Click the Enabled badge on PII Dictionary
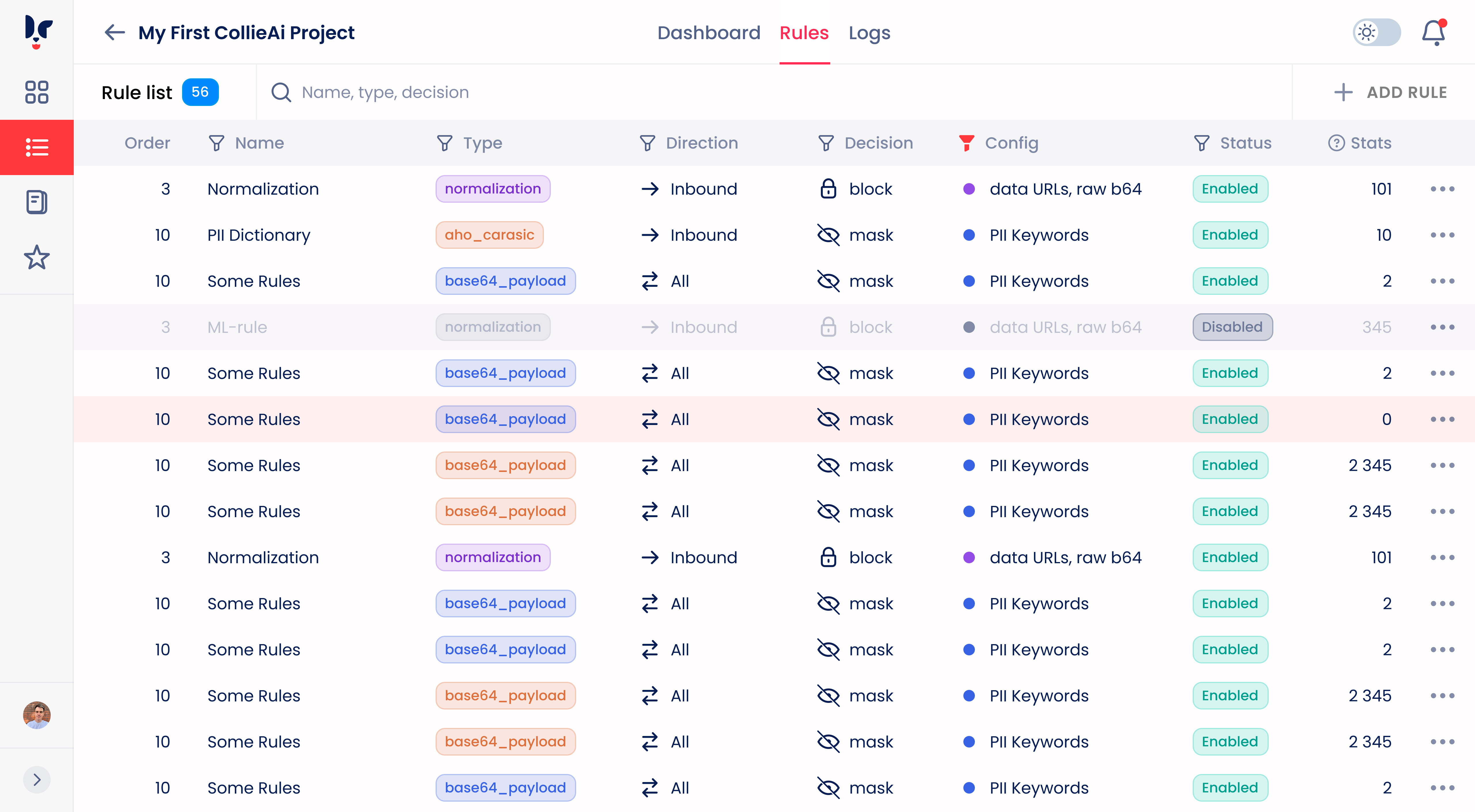Image resolution: width=1475 pixels, height=812 pixels. coord(1230,235)
